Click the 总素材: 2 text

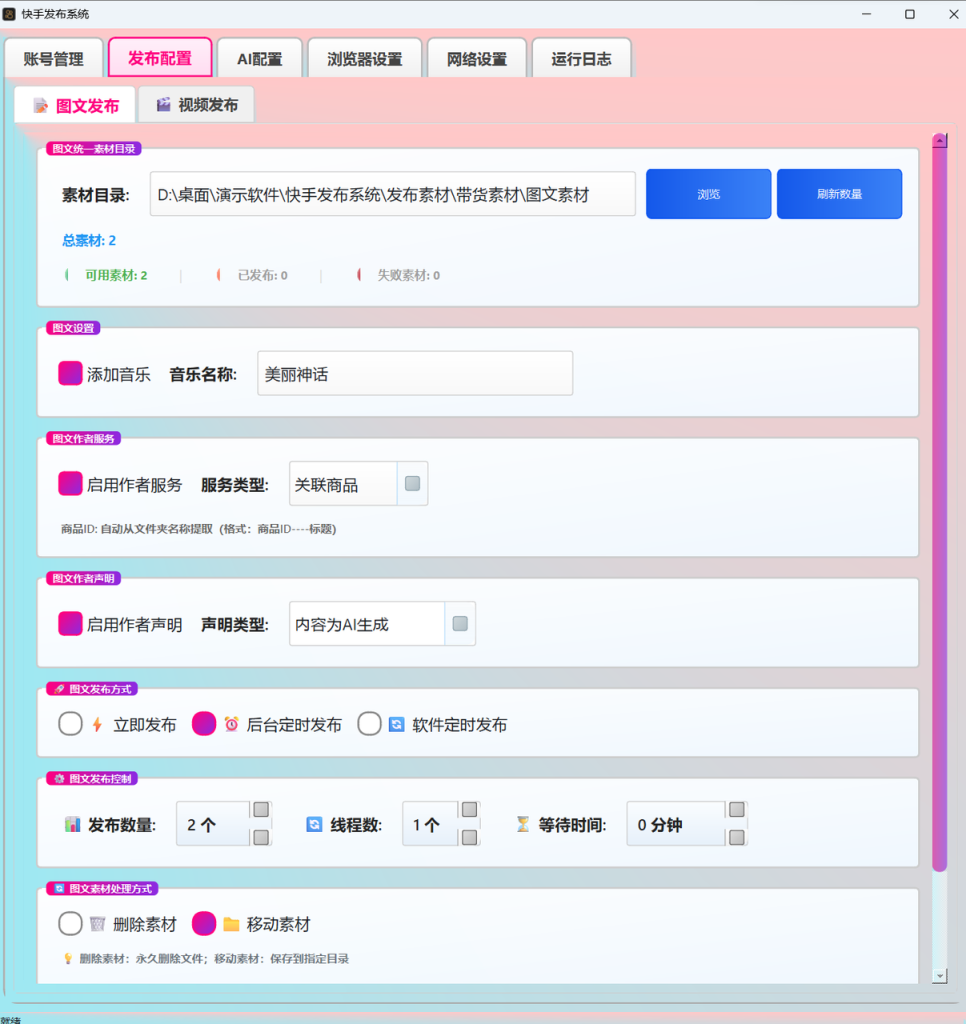tap(89, 240)
